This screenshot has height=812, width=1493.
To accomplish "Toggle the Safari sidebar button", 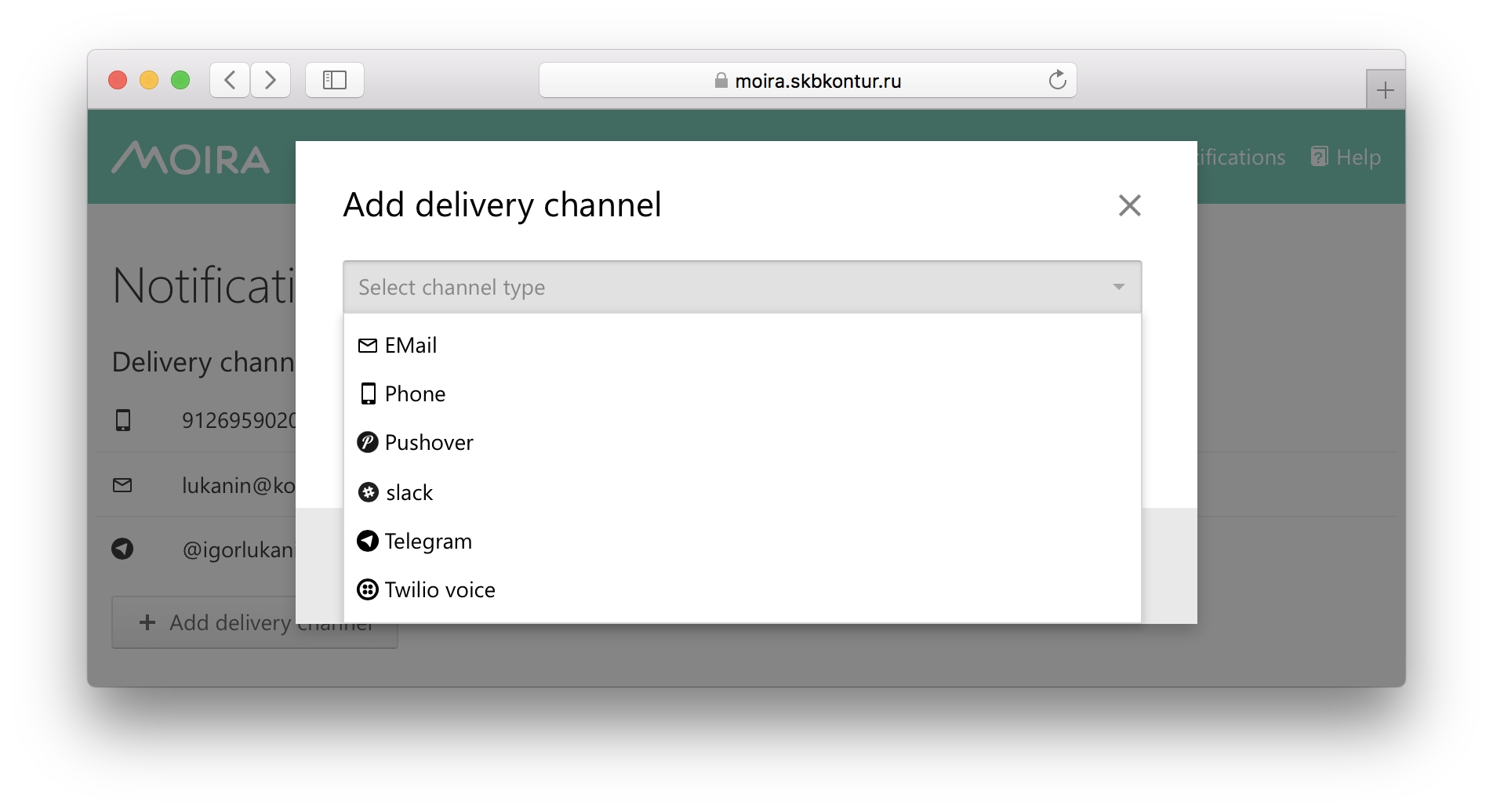I will point(335,80).
